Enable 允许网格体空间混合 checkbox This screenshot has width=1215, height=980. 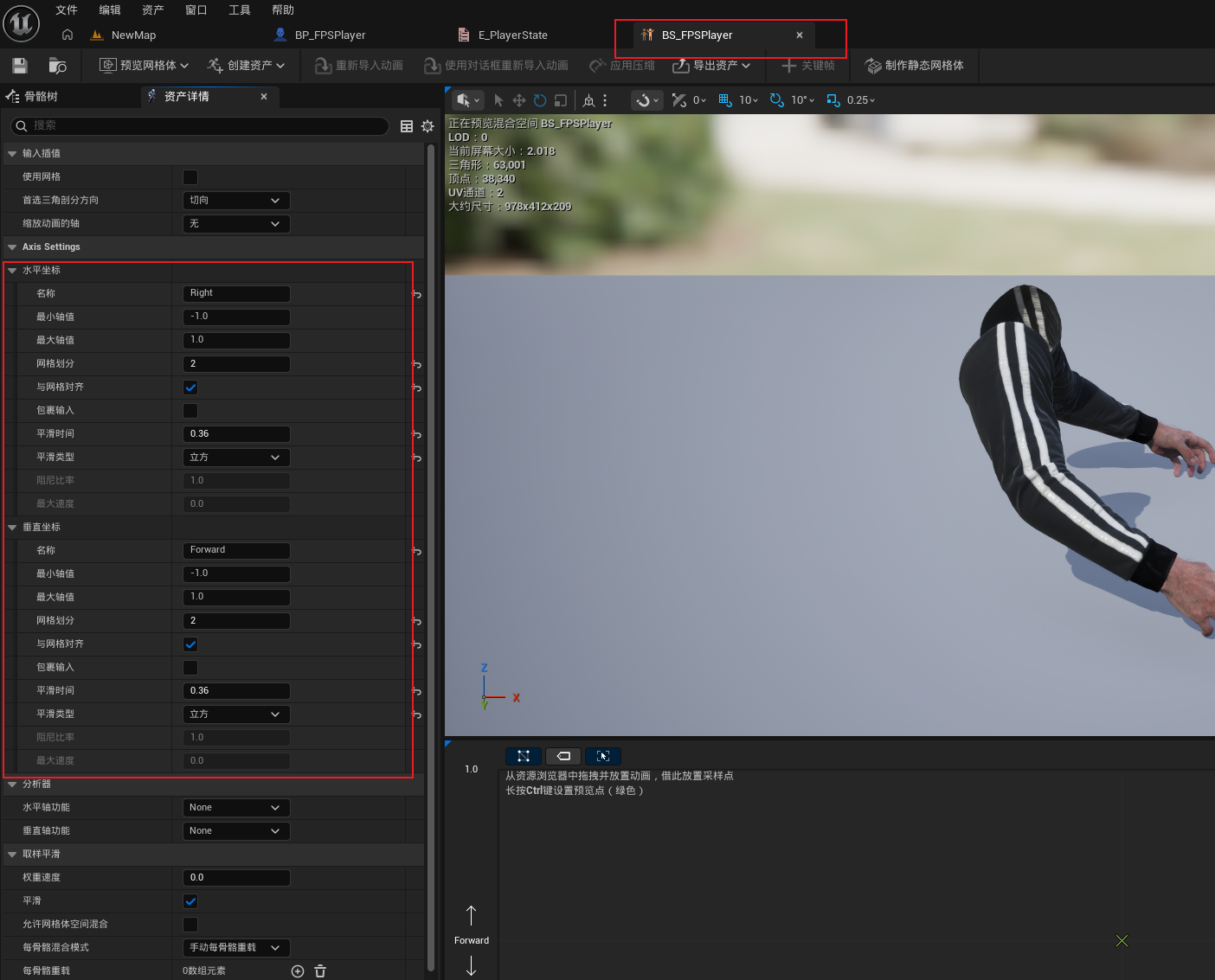pos(190,925)
